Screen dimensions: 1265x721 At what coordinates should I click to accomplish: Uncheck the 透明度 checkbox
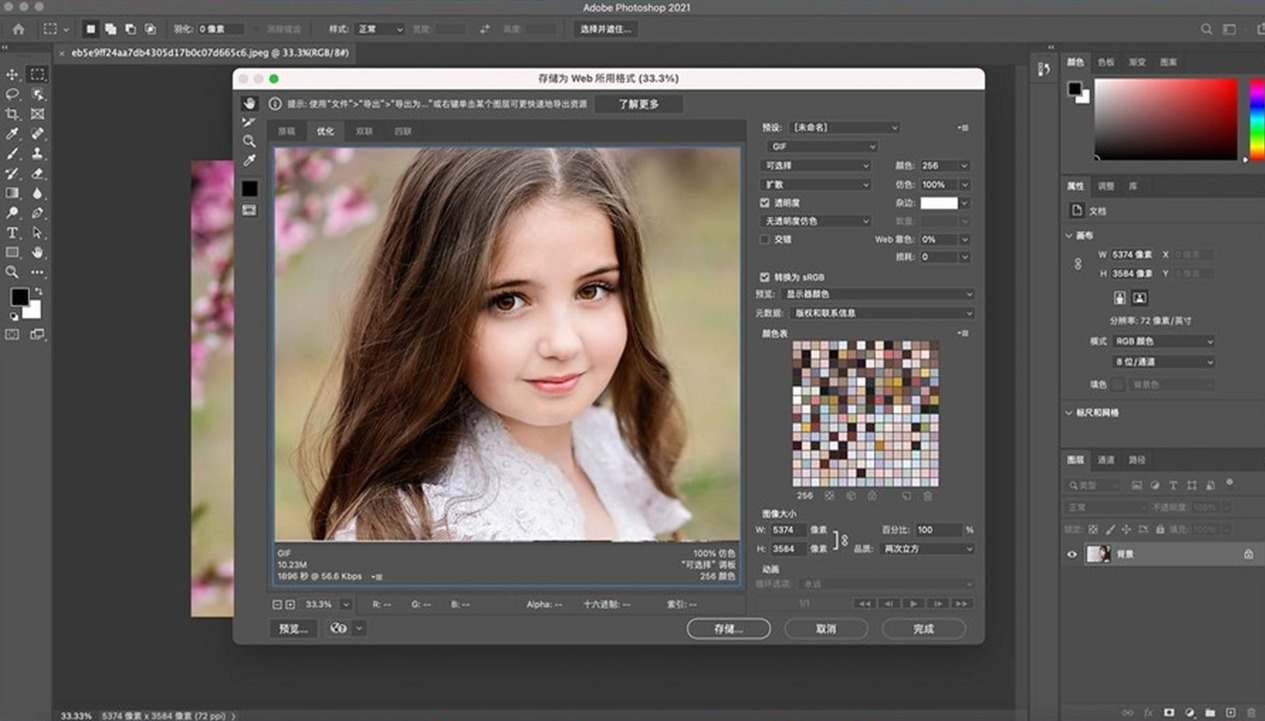click(x=765, y=203)
